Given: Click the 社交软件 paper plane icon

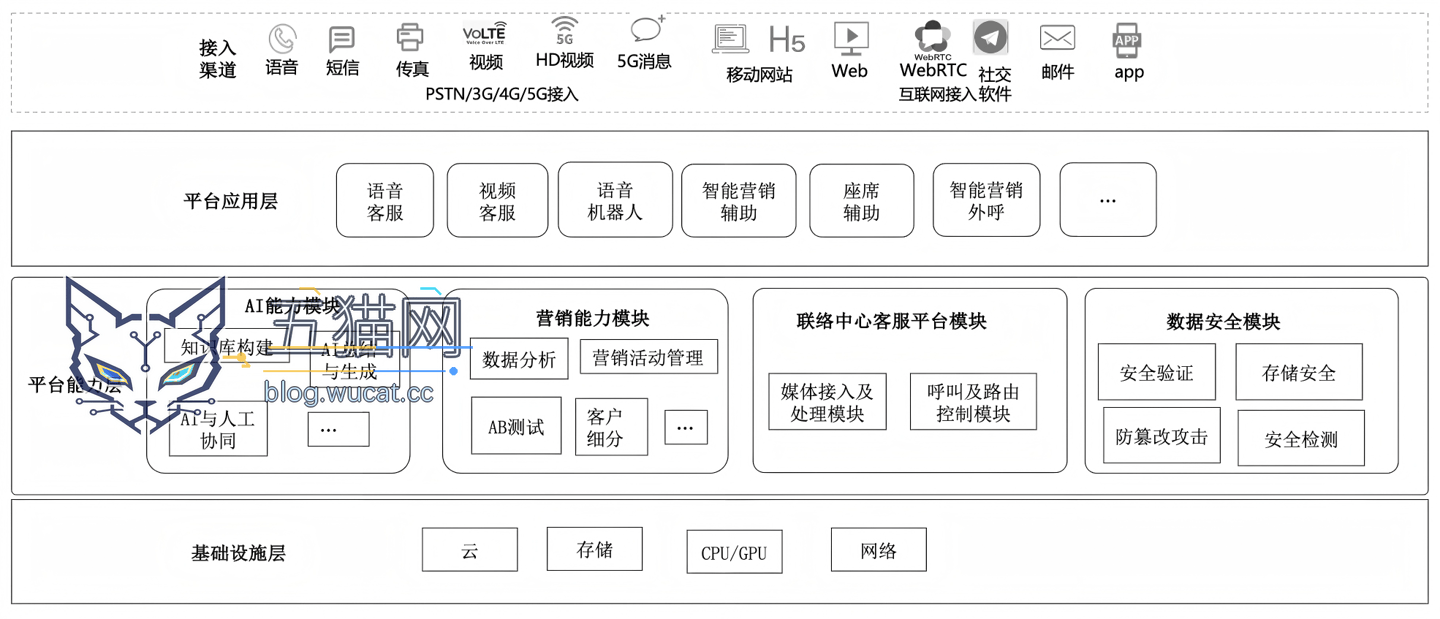Looking at the screenshot, I should [991, 37].
